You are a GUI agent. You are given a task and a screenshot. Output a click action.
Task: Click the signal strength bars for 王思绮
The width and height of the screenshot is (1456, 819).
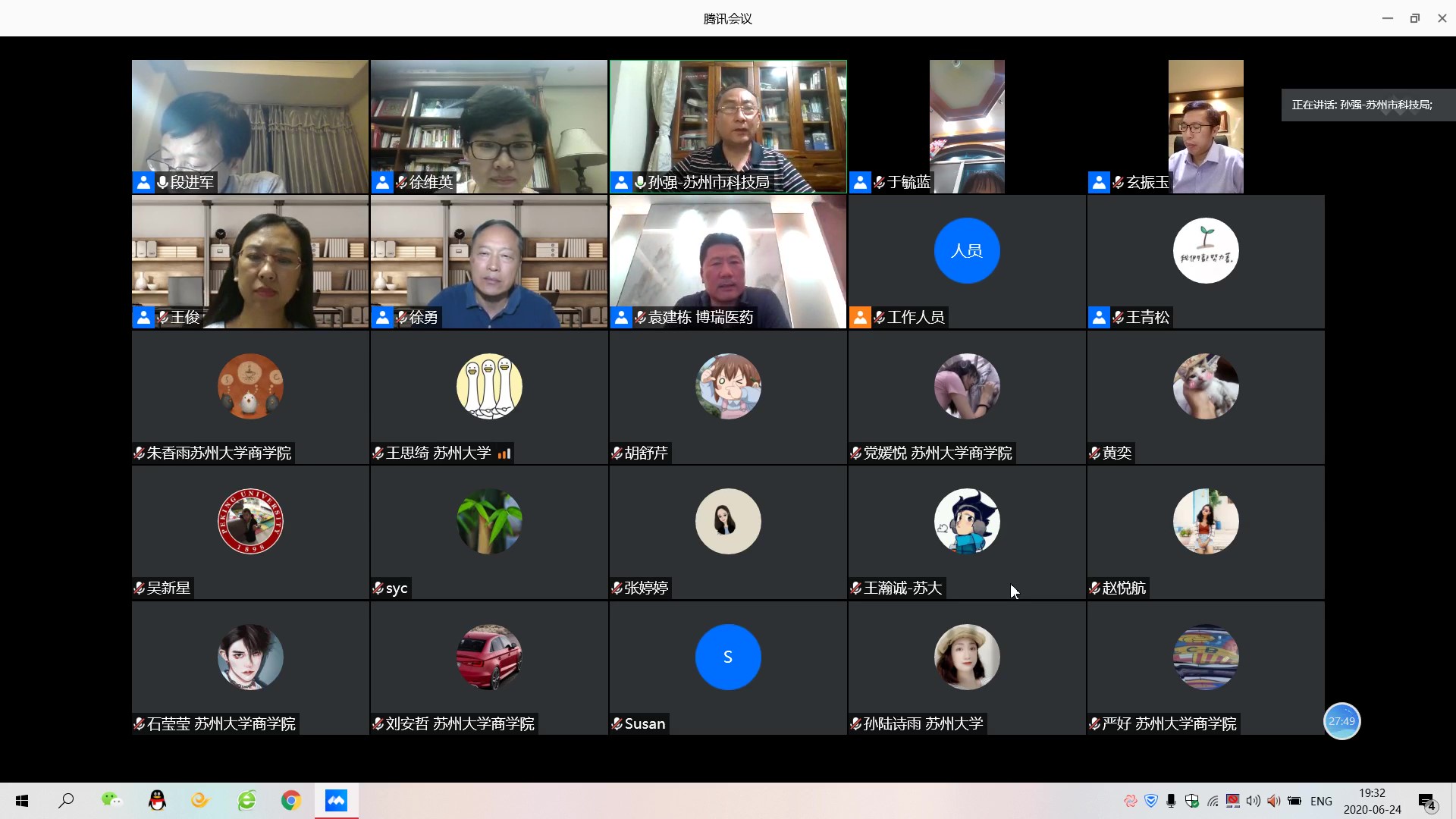[x=504, y=453]
